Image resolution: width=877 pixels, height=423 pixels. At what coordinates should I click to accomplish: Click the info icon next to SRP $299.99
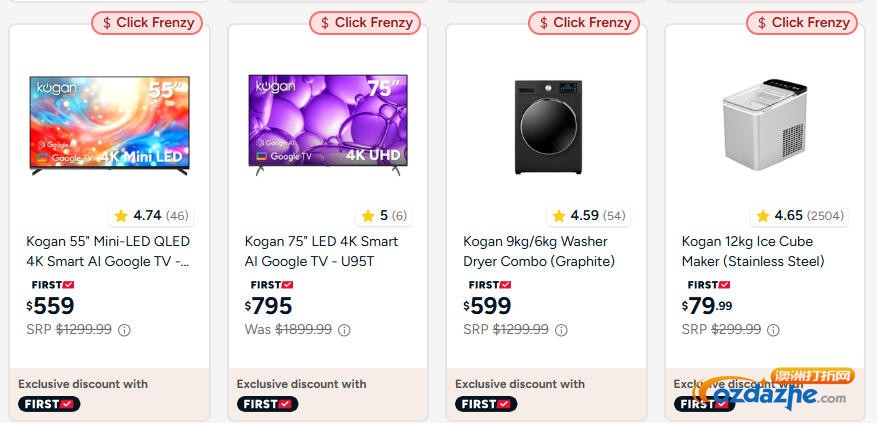774,330
